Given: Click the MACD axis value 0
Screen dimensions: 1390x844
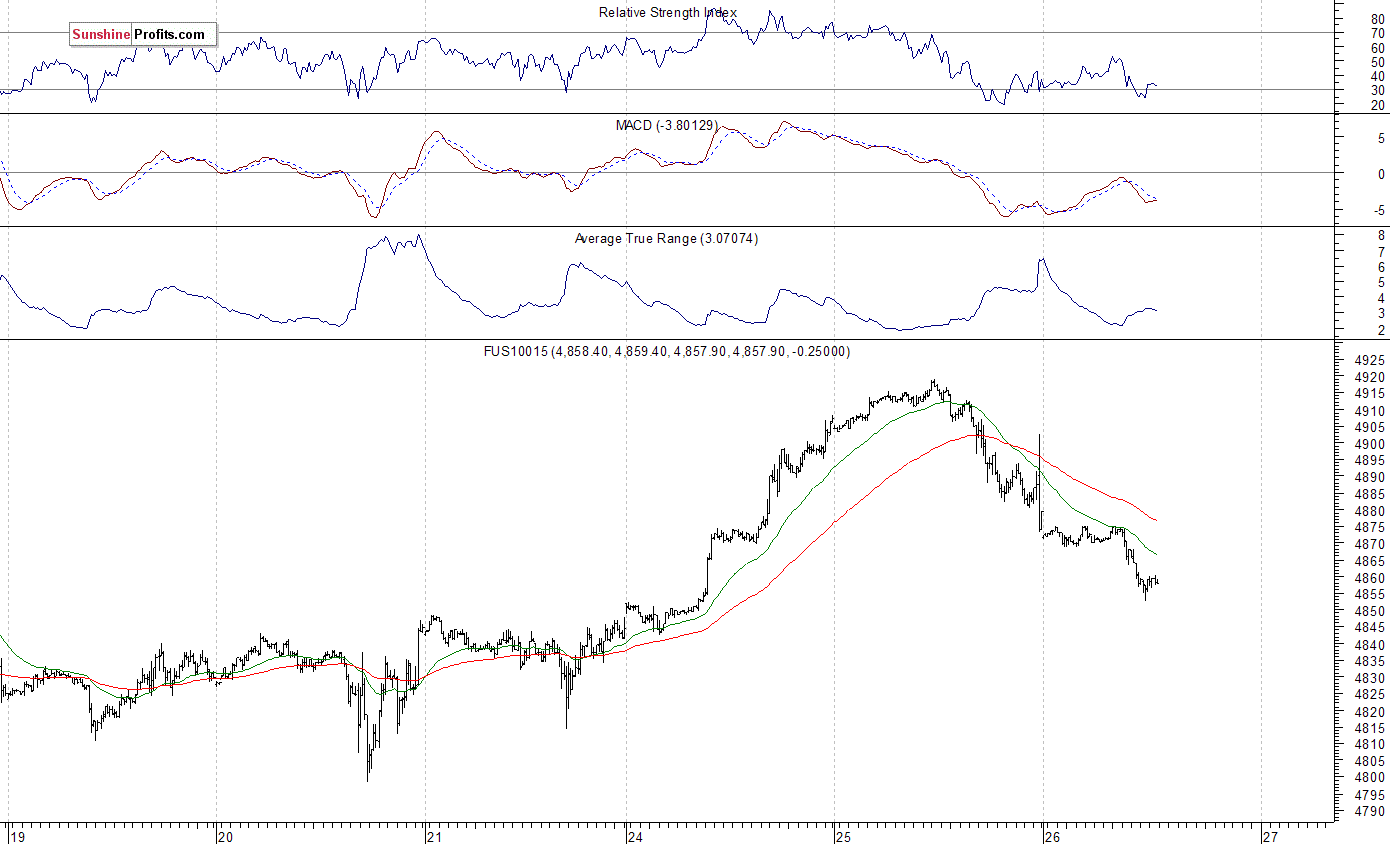Looking at the screenshot, I should click(x=1381, y=174).
